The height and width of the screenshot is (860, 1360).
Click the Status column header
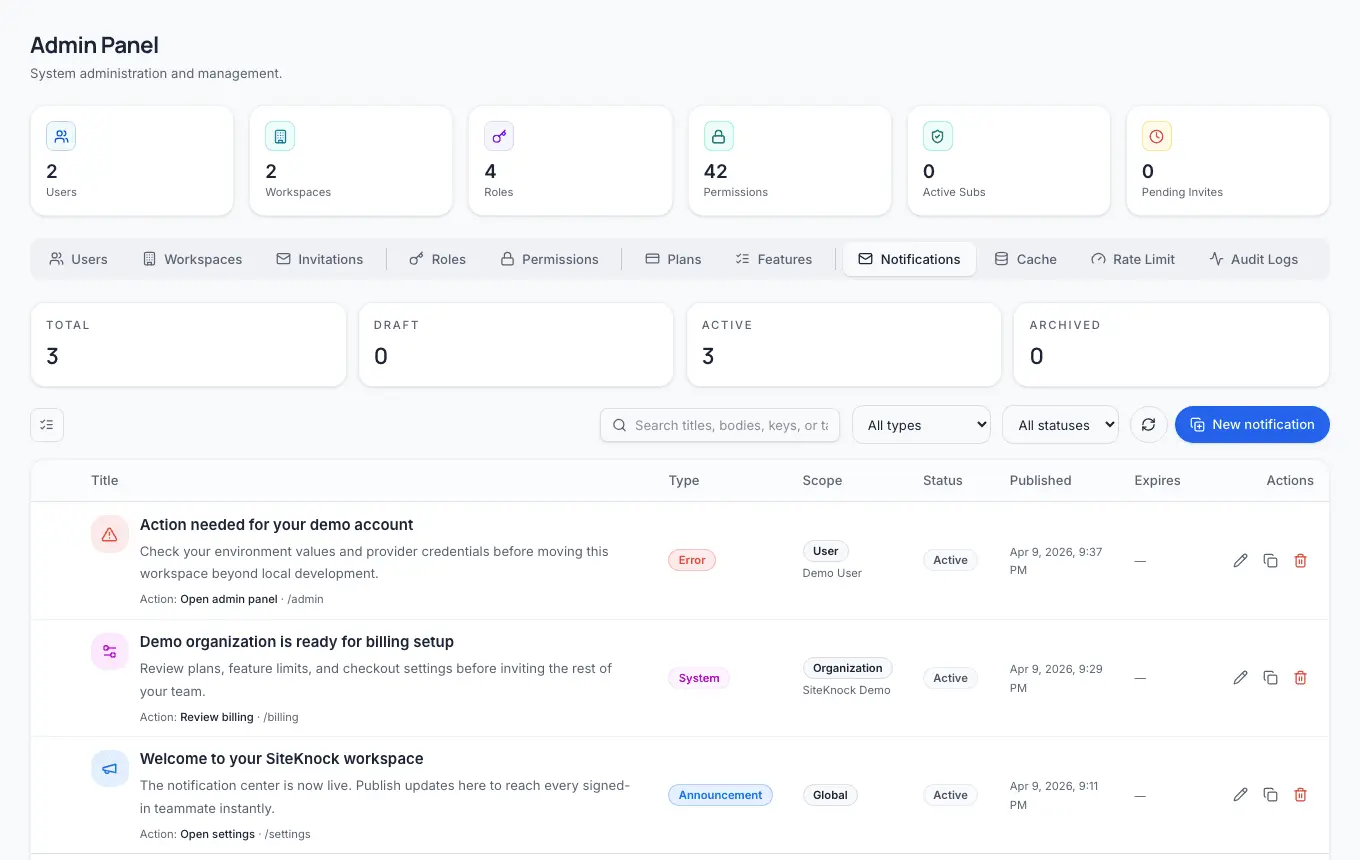pos(943,481)
